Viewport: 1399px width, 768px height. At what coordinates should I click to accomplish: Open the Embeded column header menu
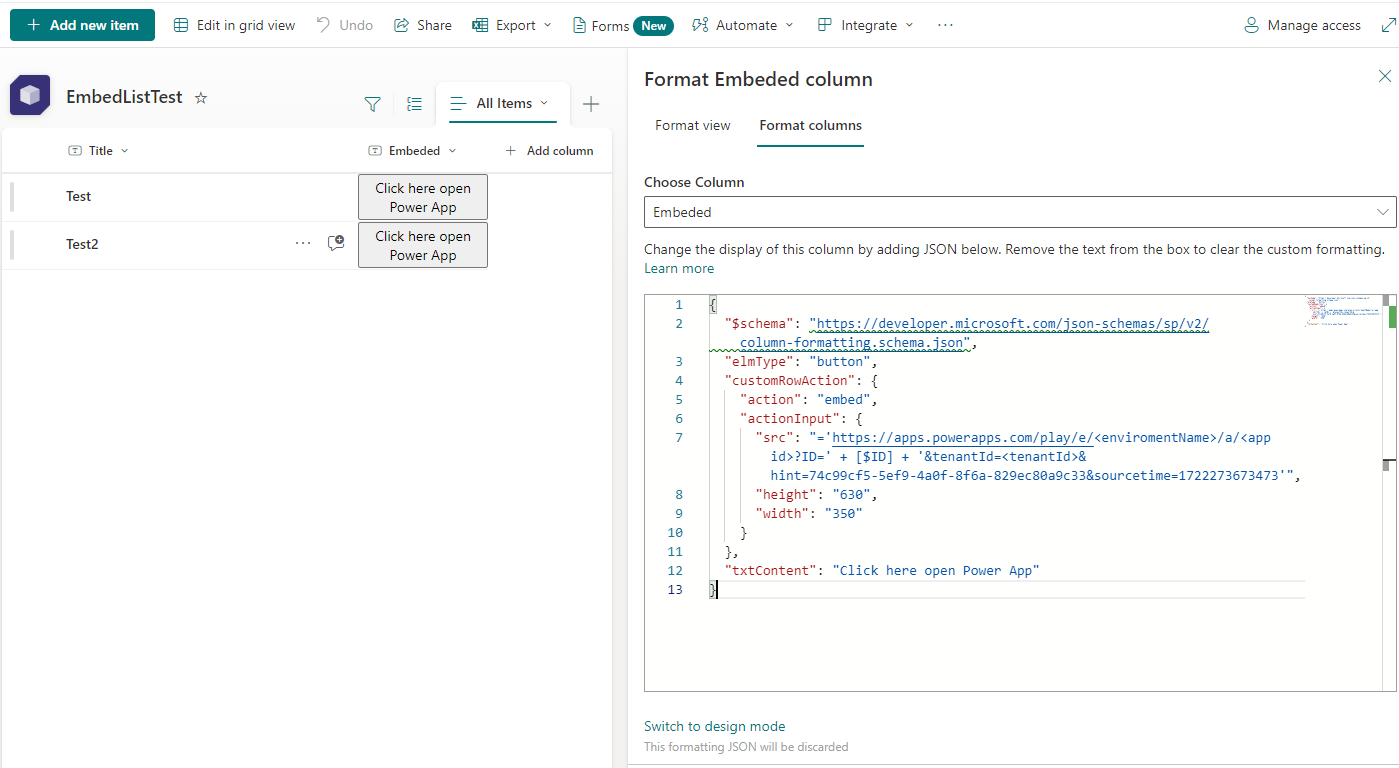tap(412, 151)
